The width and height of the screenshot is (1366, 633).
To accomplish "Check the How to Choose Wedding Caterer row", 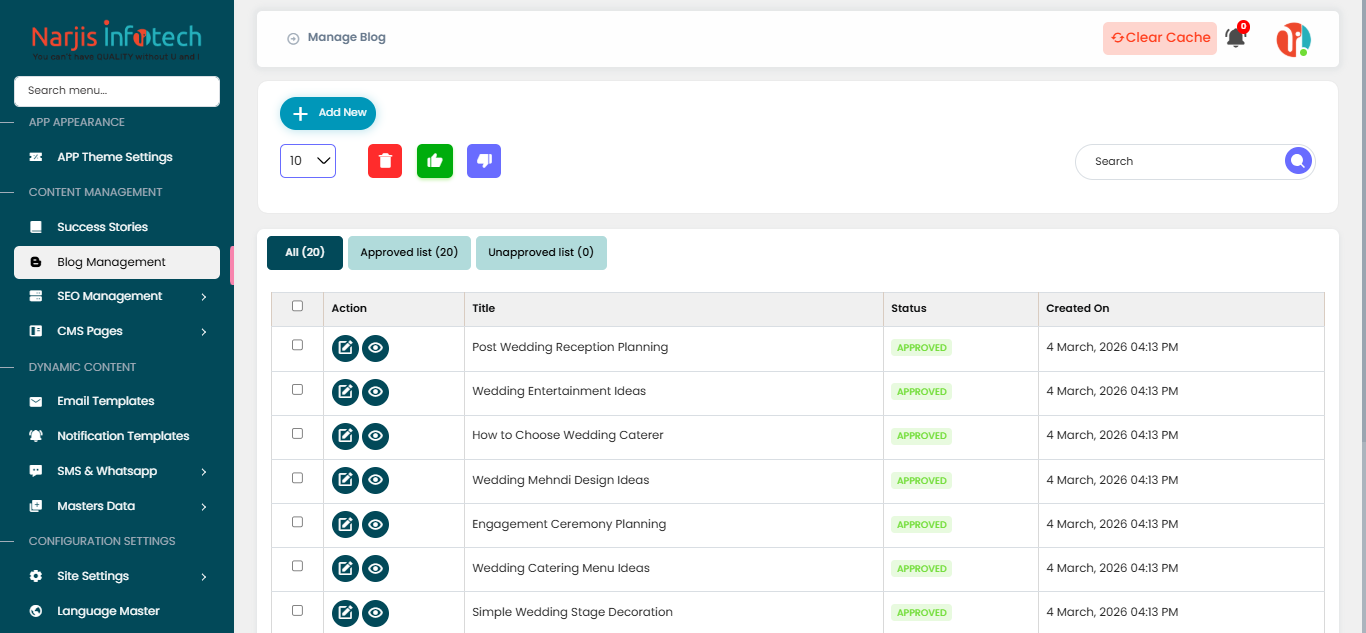I will click(297, 433).
